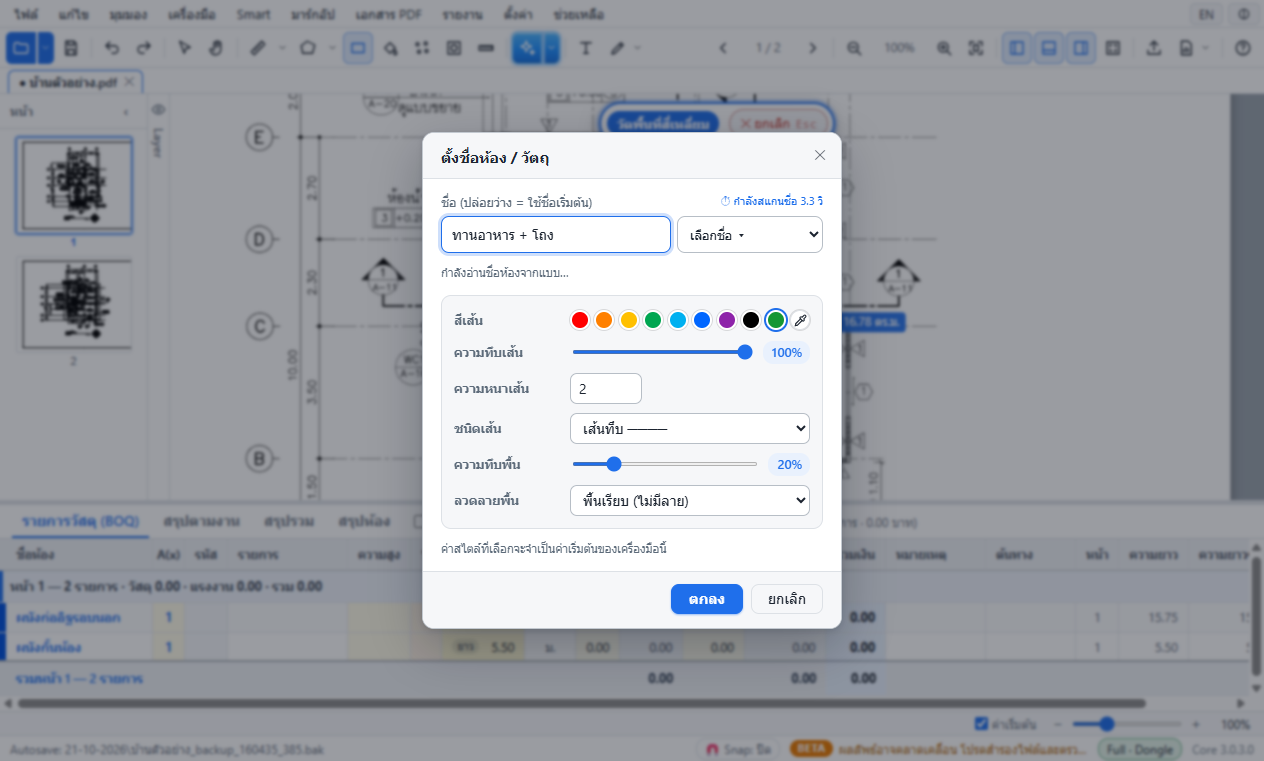Click the redo arrow icon
Image resolution: width=1264 pixels, height=761 pixels.
point(144,48)
